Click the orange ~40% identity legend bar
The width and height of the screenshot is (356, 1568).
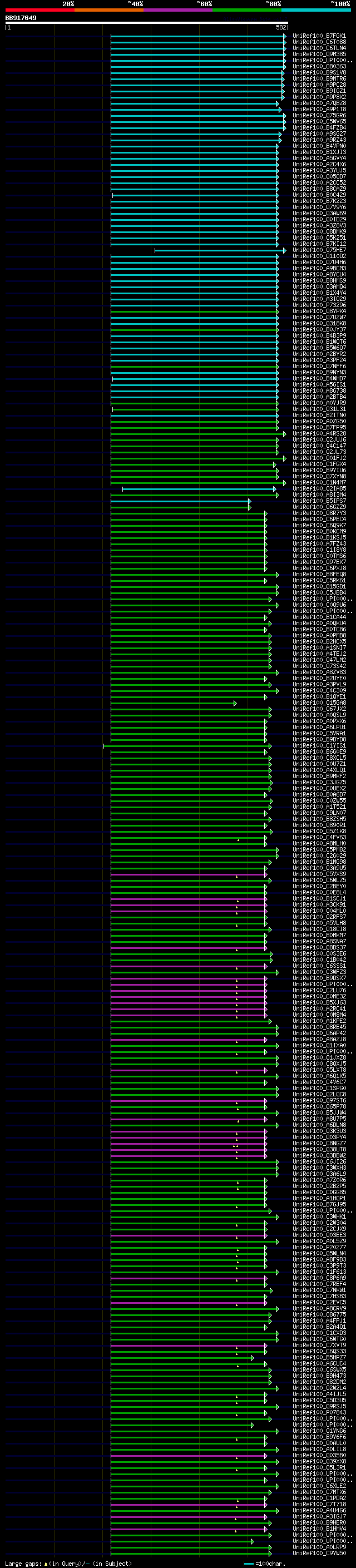[109, 10]
